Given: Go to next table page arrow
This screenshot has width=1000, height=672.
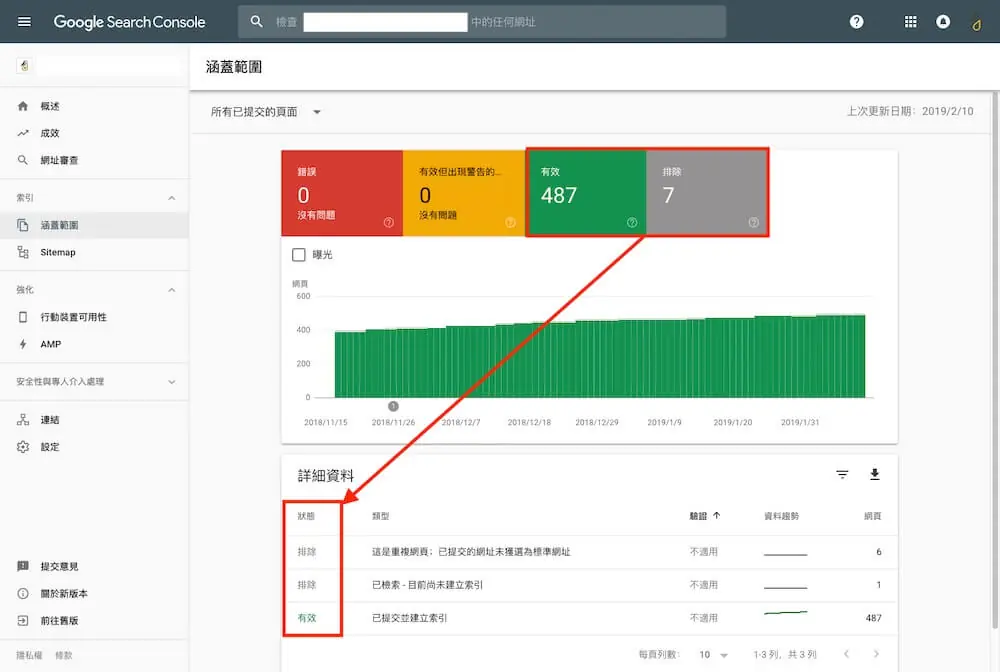Looking at the screenshot, I should tap(876, 654).
